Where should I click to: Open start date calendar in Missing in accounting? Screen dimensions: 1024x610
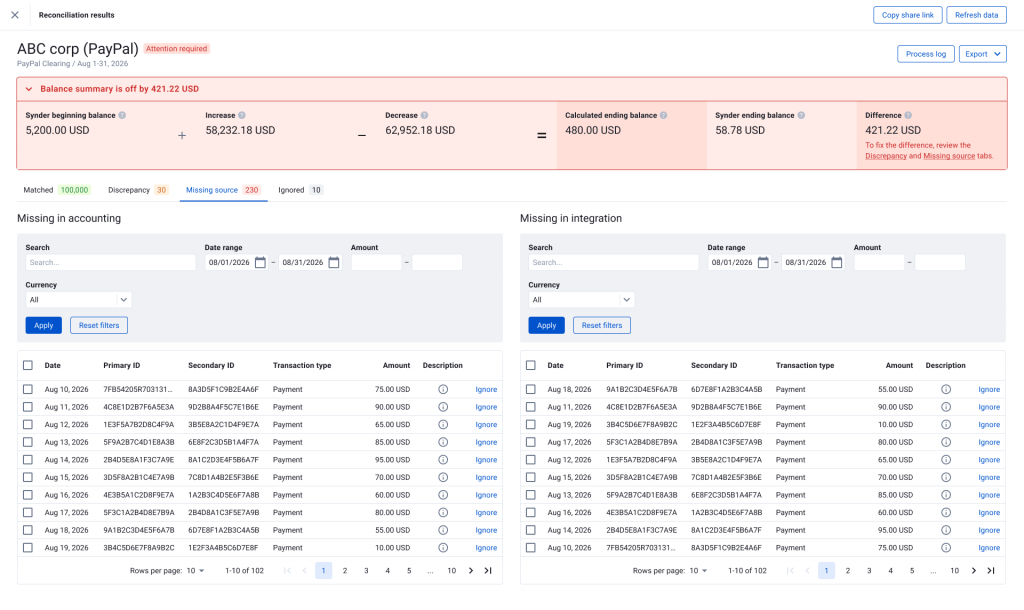pyautogui.click(x=260, y=262)
